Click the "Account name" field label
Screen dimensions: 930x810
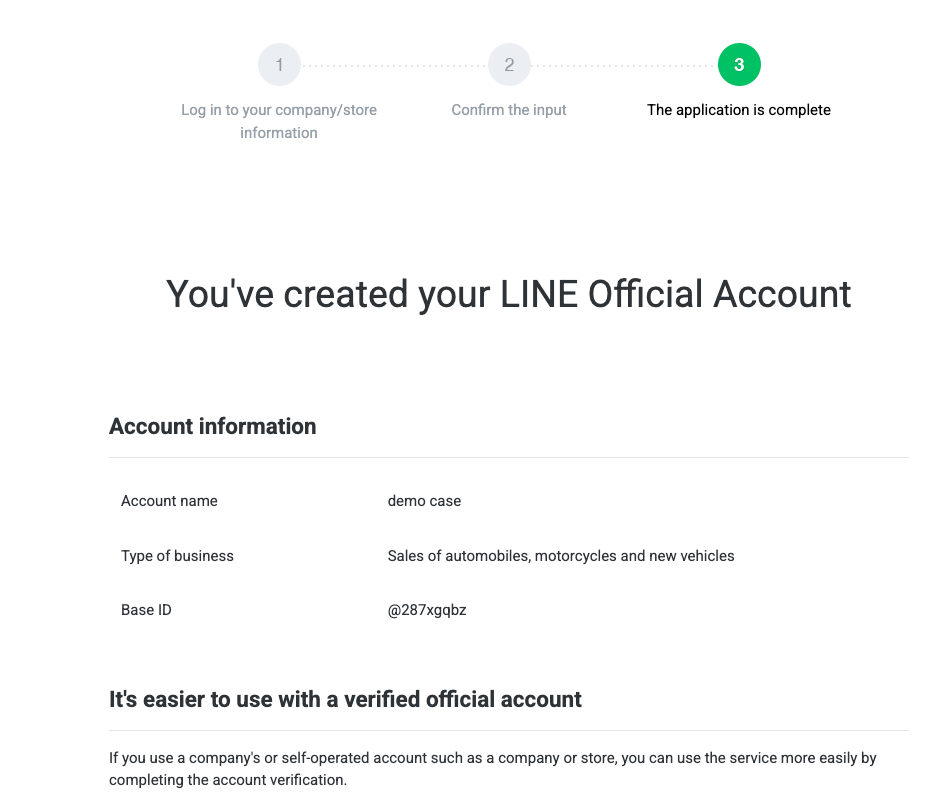click(x=169, y=501)
